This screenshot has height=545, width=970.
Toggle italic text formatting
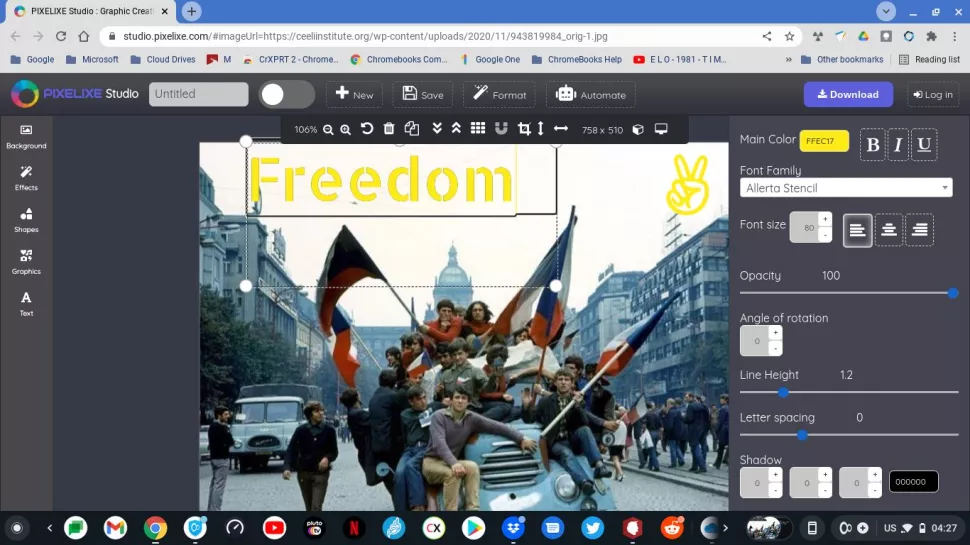click(x=898, y=145)
